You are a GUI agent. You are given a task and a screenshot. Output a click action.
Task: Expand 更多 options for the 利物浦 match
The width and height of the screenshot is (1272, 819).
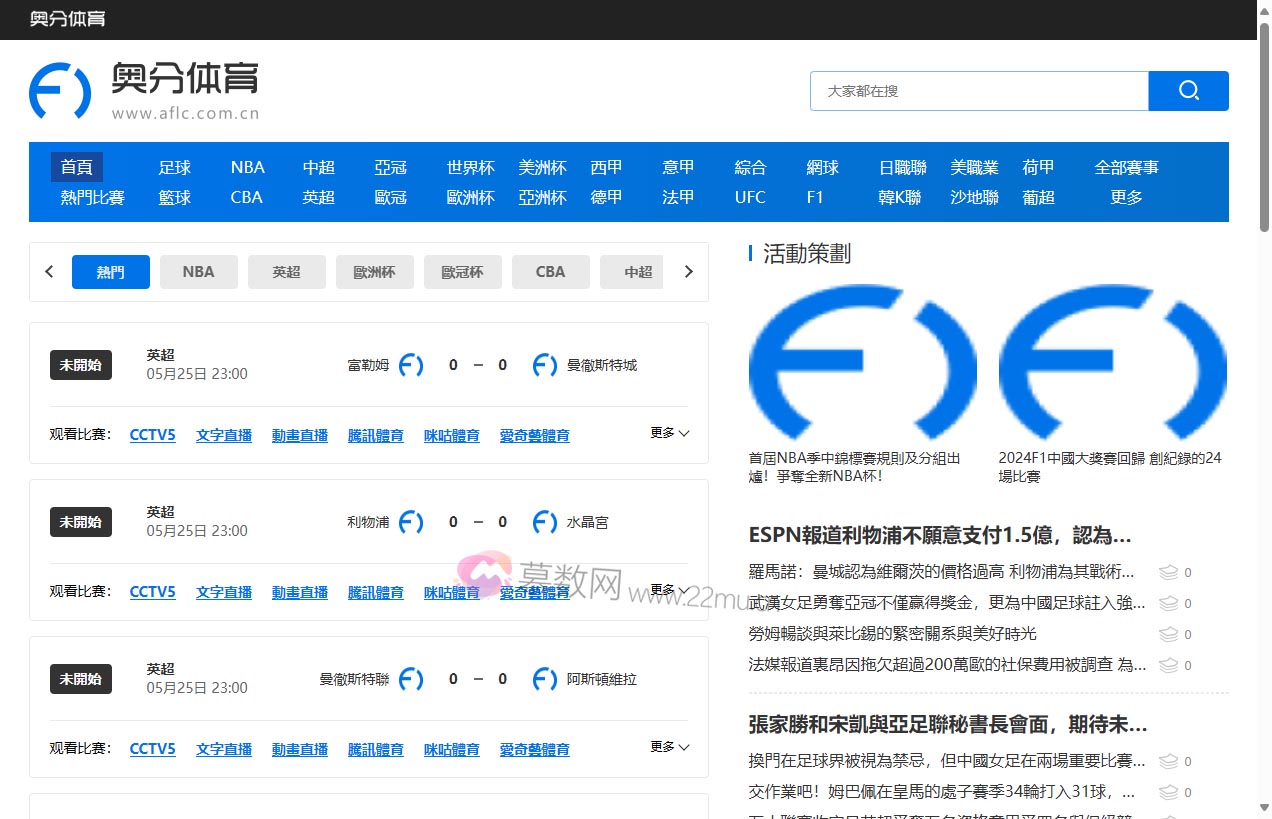pyautogui.click(x=668, y=590)
